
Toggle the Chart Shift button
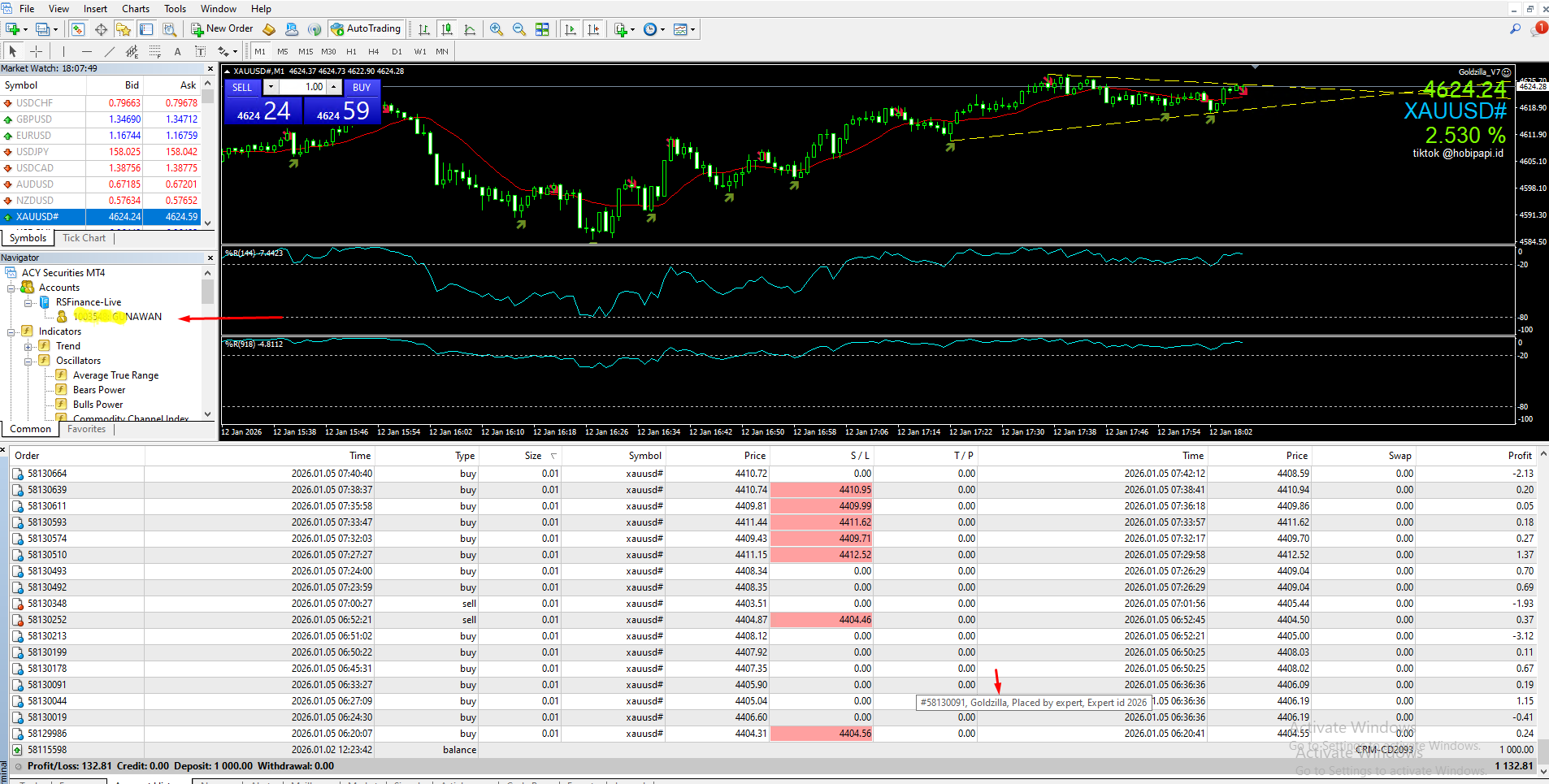(x=593, y=29)
